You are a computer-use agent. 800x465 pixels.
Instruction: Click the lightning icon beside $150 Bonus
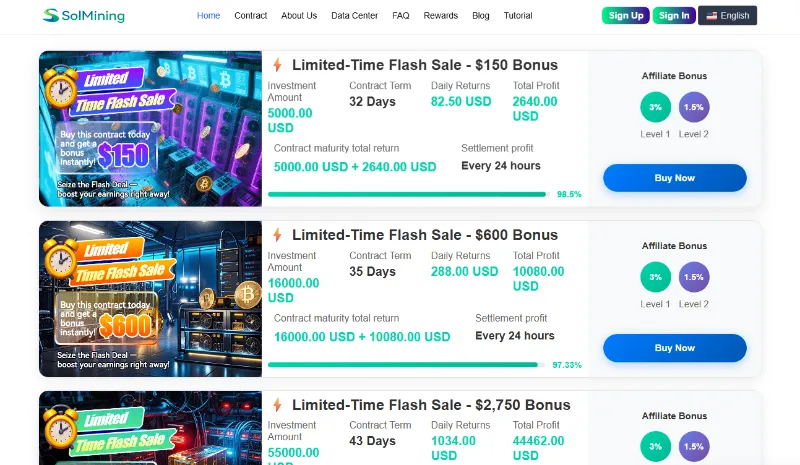[x=277, y=65]
